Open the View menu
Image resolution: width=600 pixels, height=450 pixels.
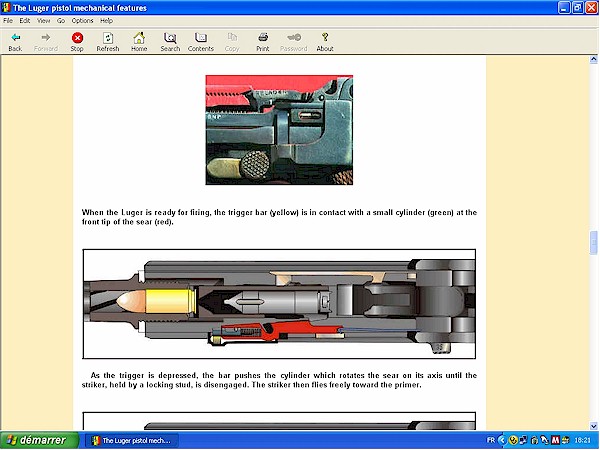pos(43,21)
